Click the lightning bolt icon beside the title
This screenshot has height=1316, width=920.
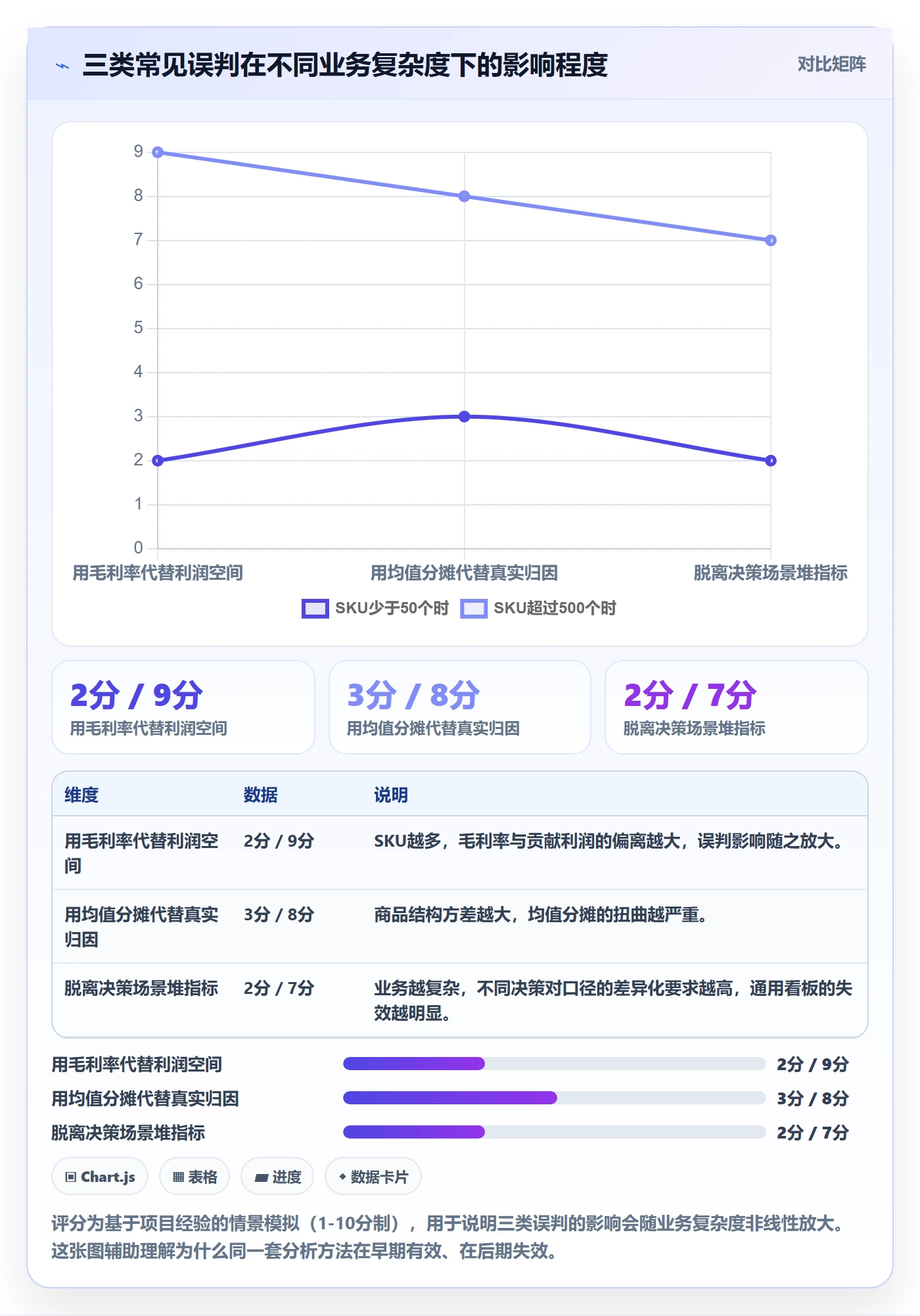62,66
